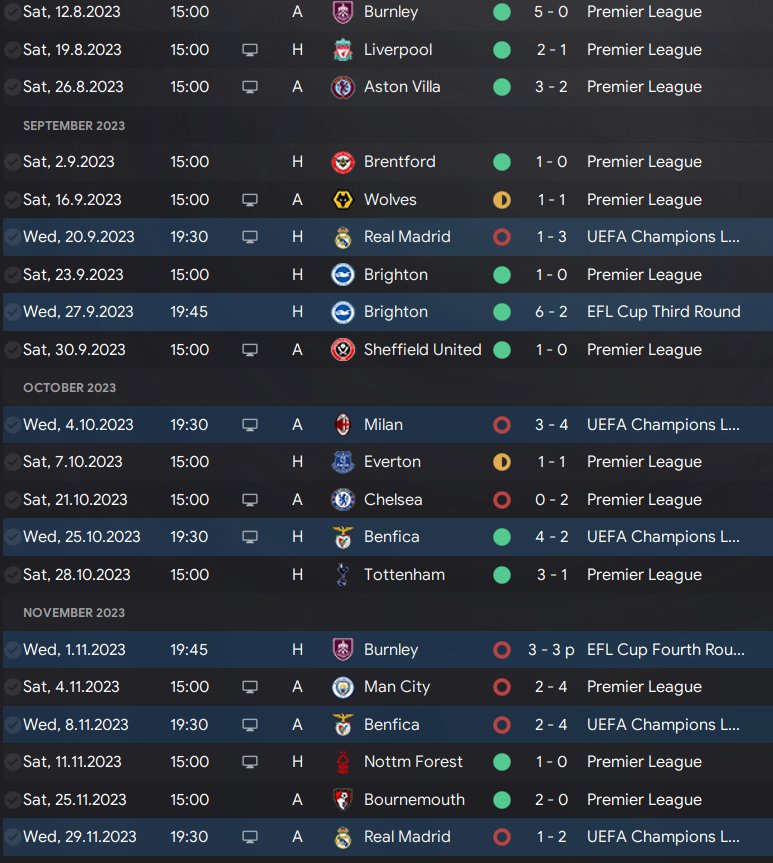Toggle the check mark beside Wed, 4.10.2023

point(12,425)
